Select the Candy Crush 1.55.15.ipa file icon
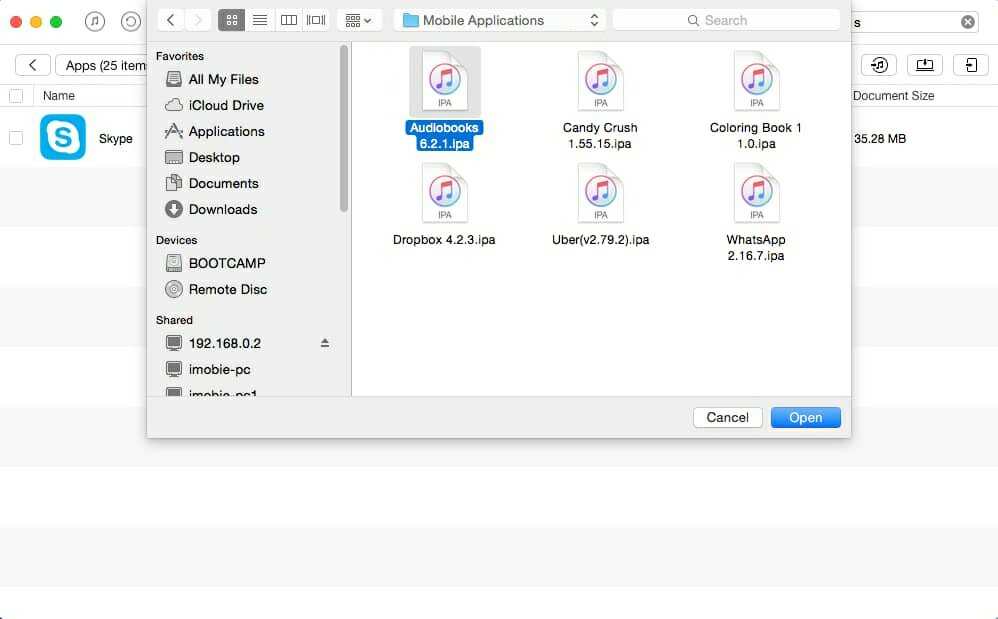This screenshot has width=998, height=619. click(x=600, y=81)
